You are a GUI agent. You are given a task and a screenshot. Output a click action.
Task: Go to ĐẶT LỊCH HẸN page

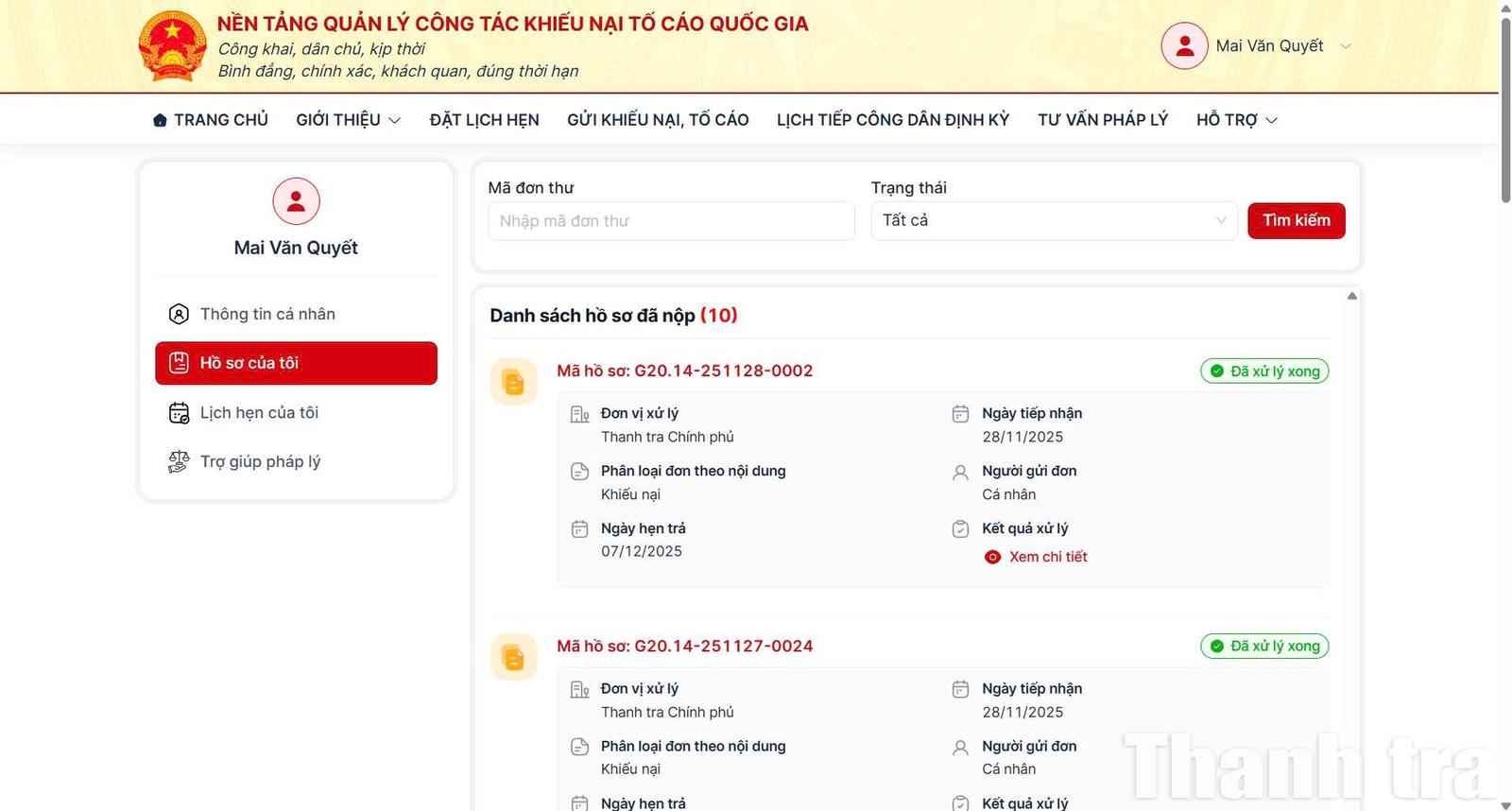(484, 120)
